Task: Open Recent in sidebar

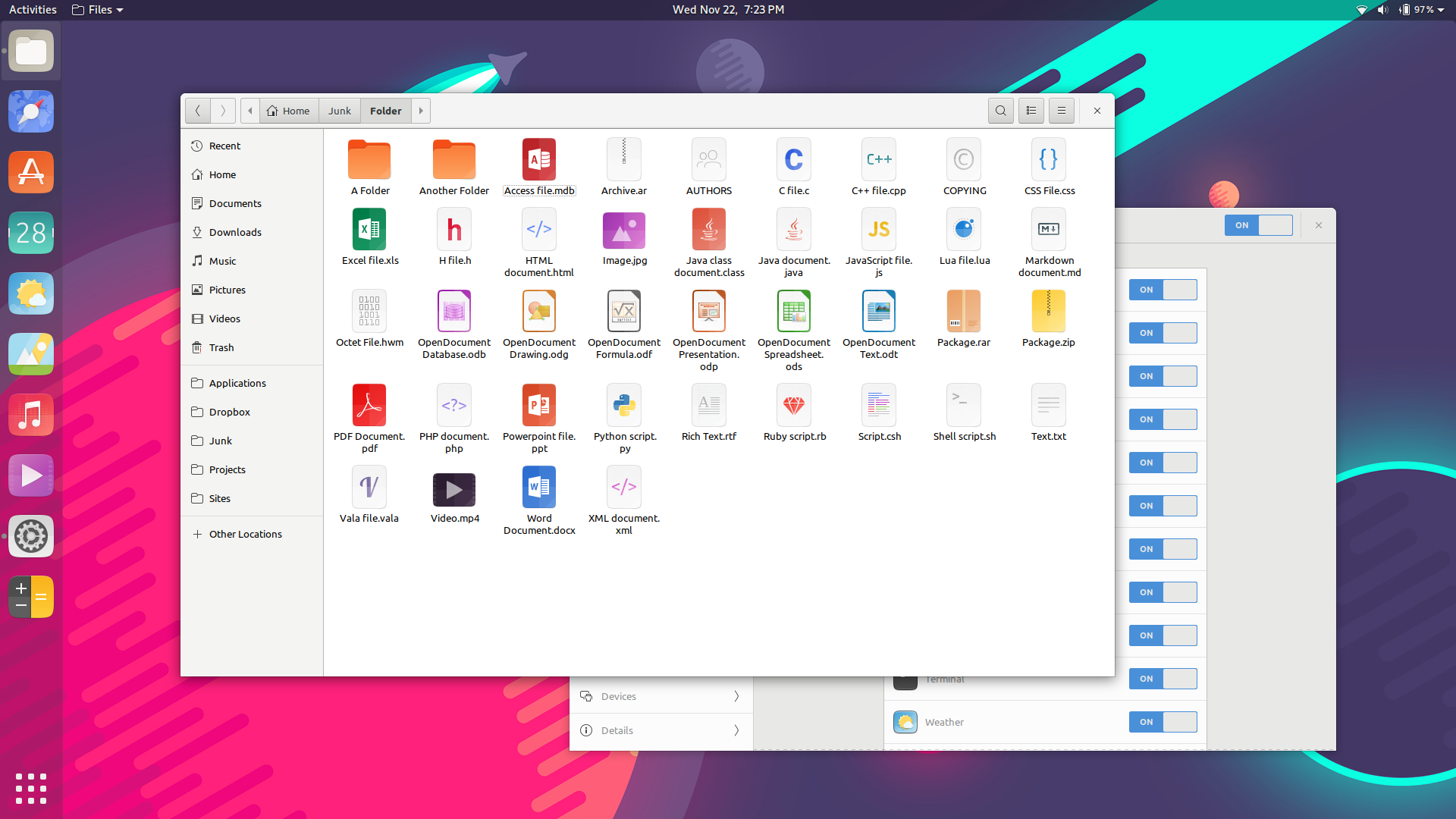Action: pos(252,146)
